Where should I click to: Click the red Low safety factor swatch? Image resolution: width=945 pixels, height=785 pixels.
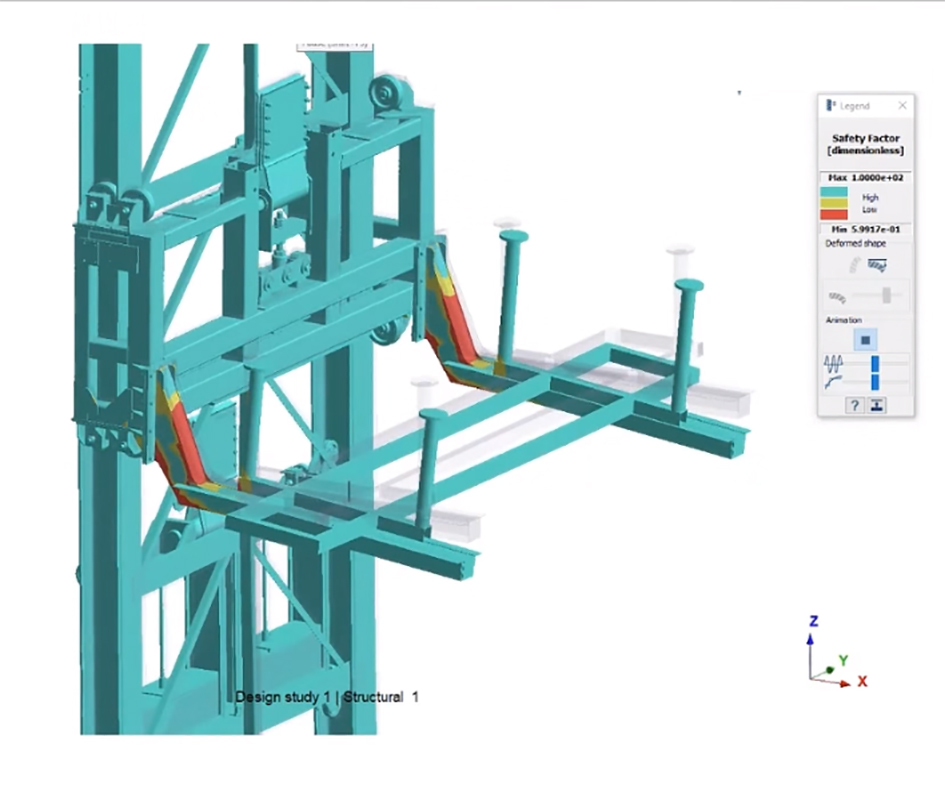836,212
